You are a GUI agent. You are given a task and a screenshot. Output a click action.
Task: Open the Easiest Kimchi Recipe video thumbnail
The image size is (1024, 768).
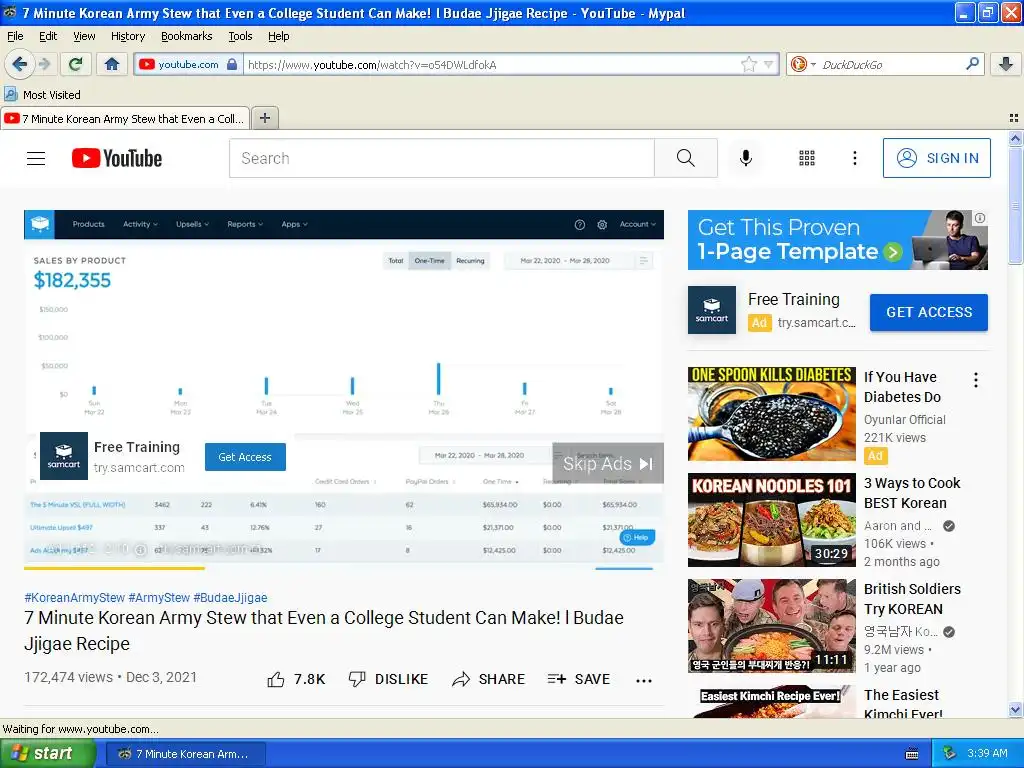771,701
